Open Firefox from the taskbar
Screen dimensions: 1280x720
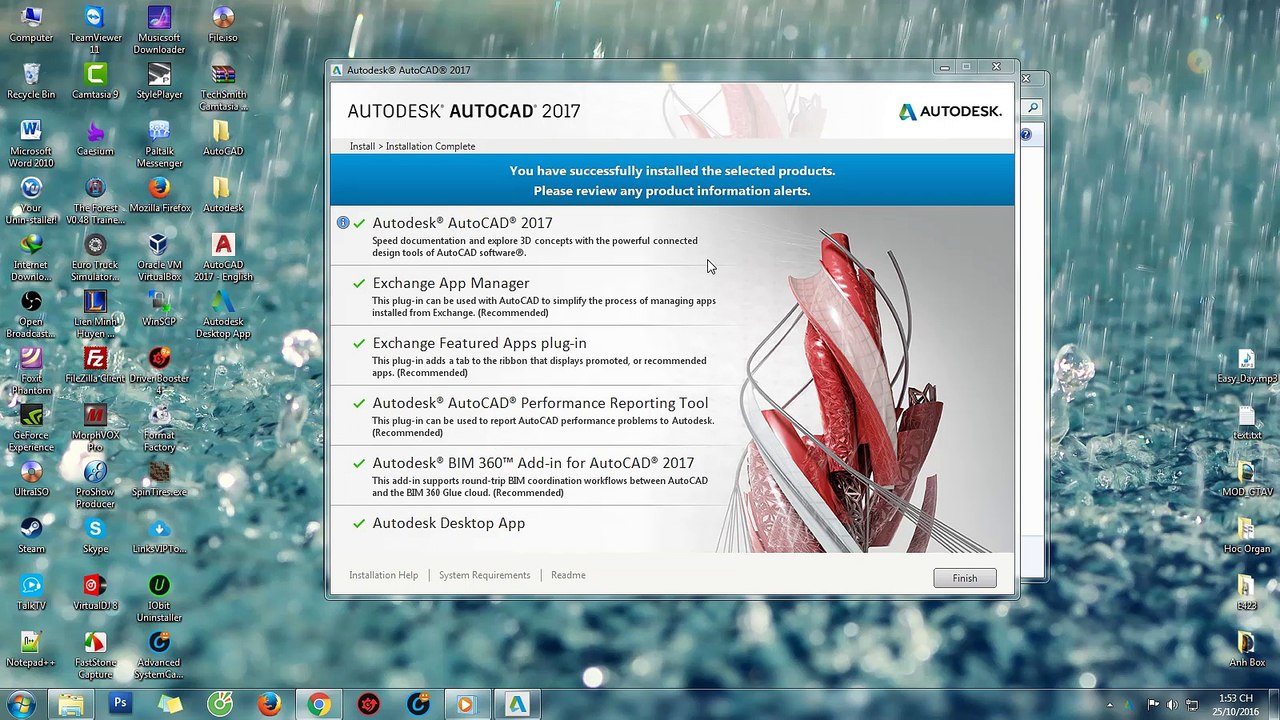tap(269, 704)
